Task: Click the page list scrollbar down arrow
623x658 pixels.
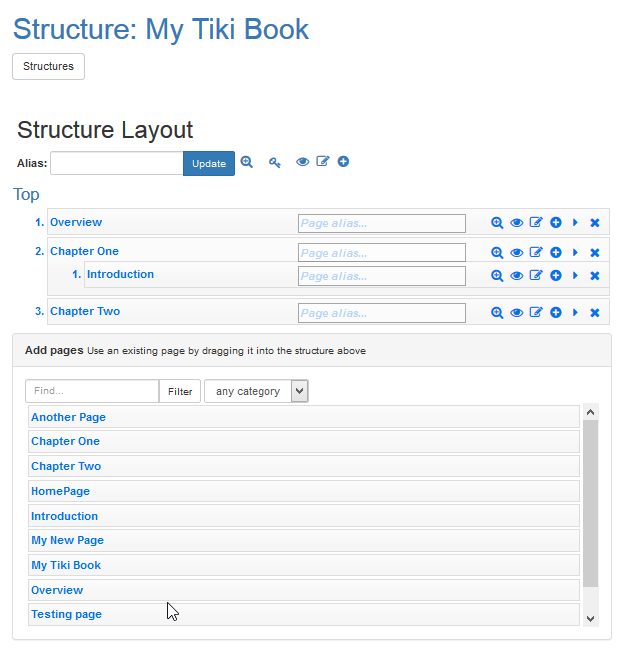Action: tap(590, 618)
